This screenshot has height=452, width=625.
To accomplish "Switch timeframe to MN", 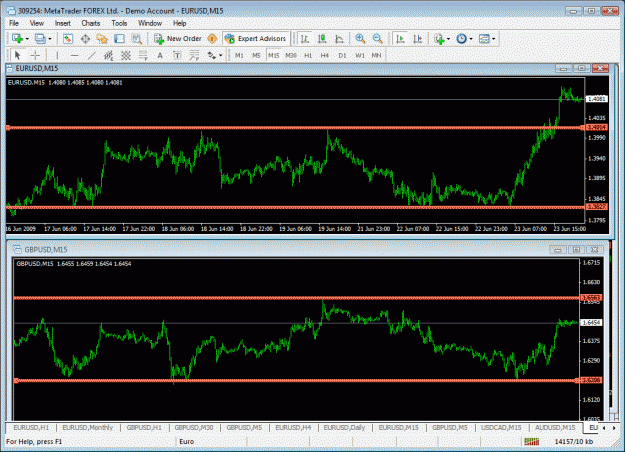I will [x=376, y=55].
